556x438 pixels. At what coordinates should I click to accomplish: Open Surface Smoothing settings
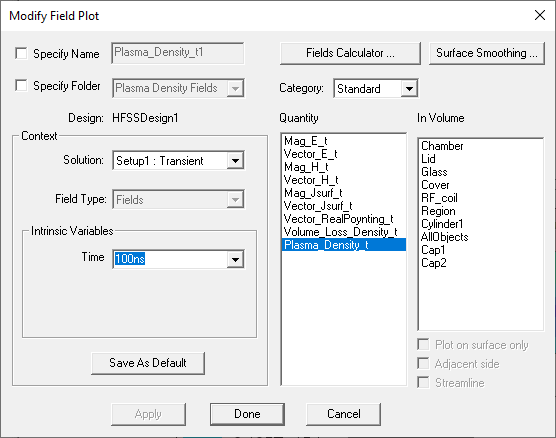(487, 53)
